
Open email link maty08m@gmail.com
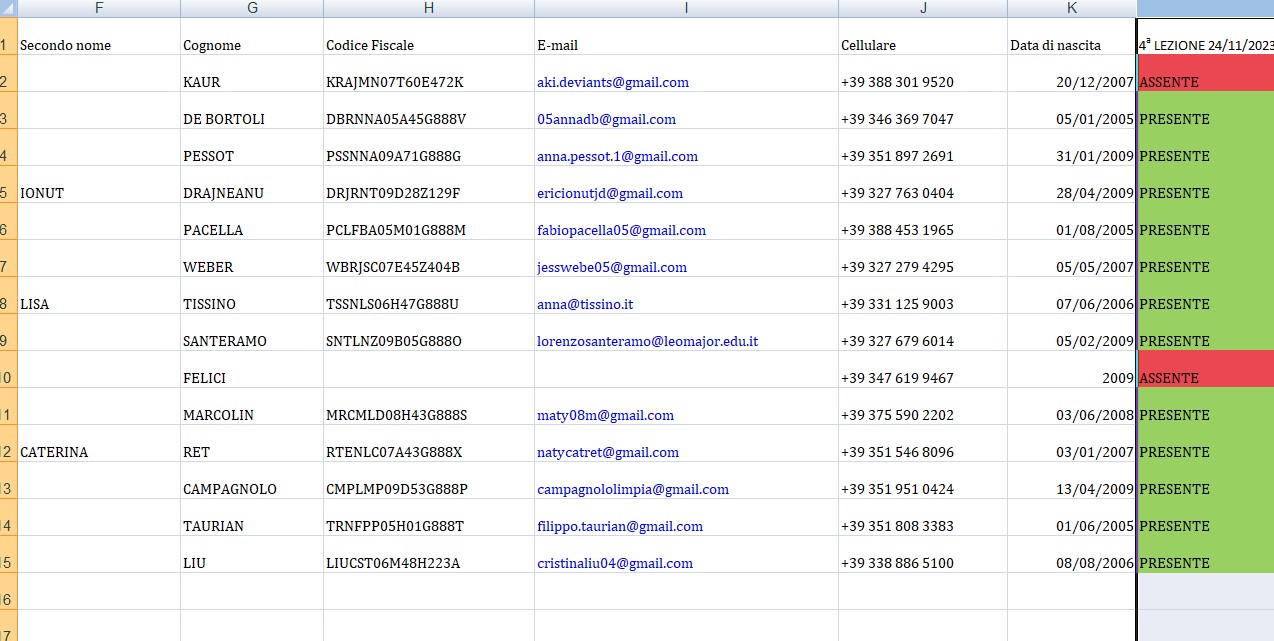(x=605, y=415)
